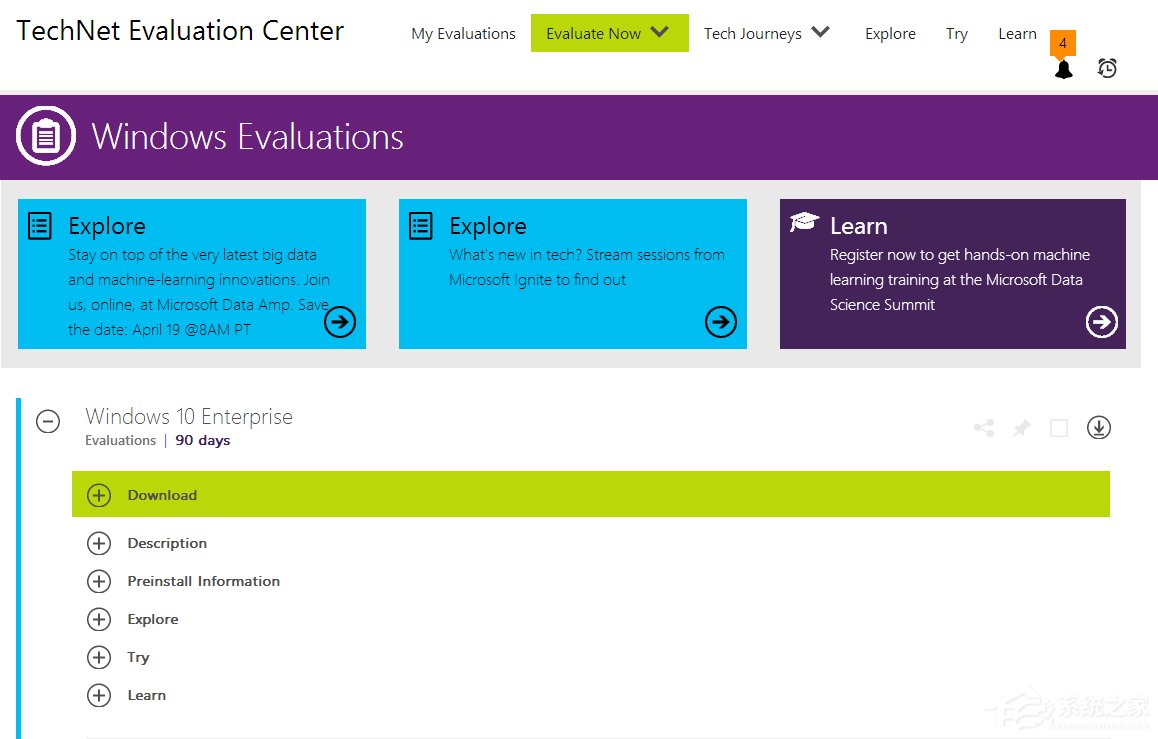The height and width of the screenshot is (739, 1158).
Task: Click arrow on Data Science Summit card
Action: point(1102,322)
